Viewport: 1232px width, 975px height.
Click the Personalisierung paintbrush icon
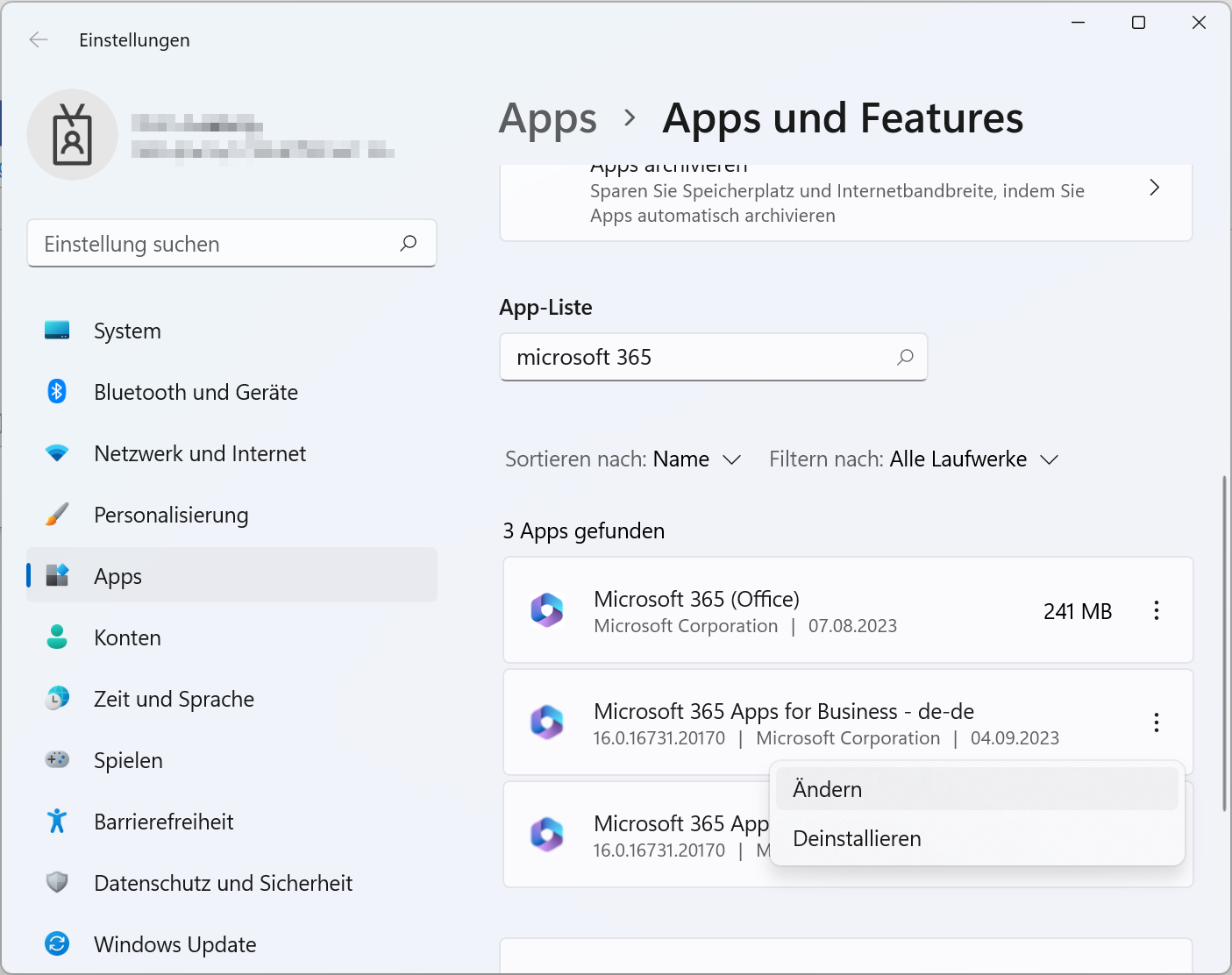coord(57,514)
